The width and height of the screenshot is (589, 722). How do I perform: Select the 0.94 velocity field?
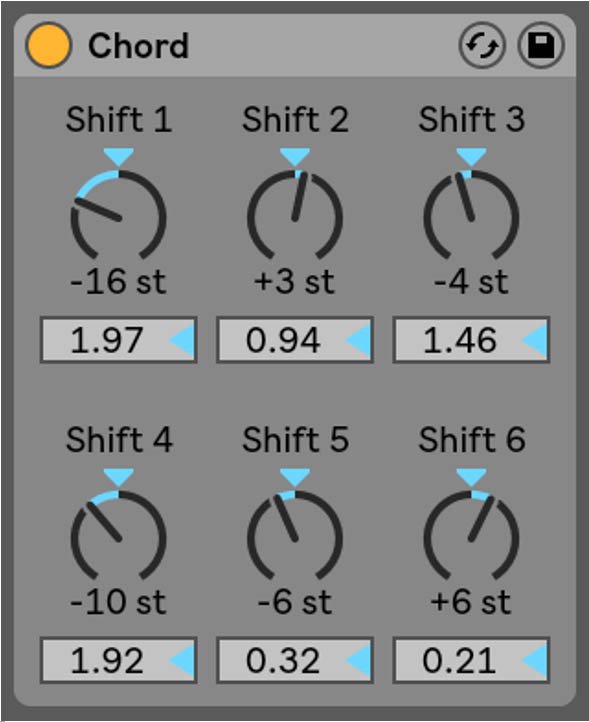(x=295, y=340)
